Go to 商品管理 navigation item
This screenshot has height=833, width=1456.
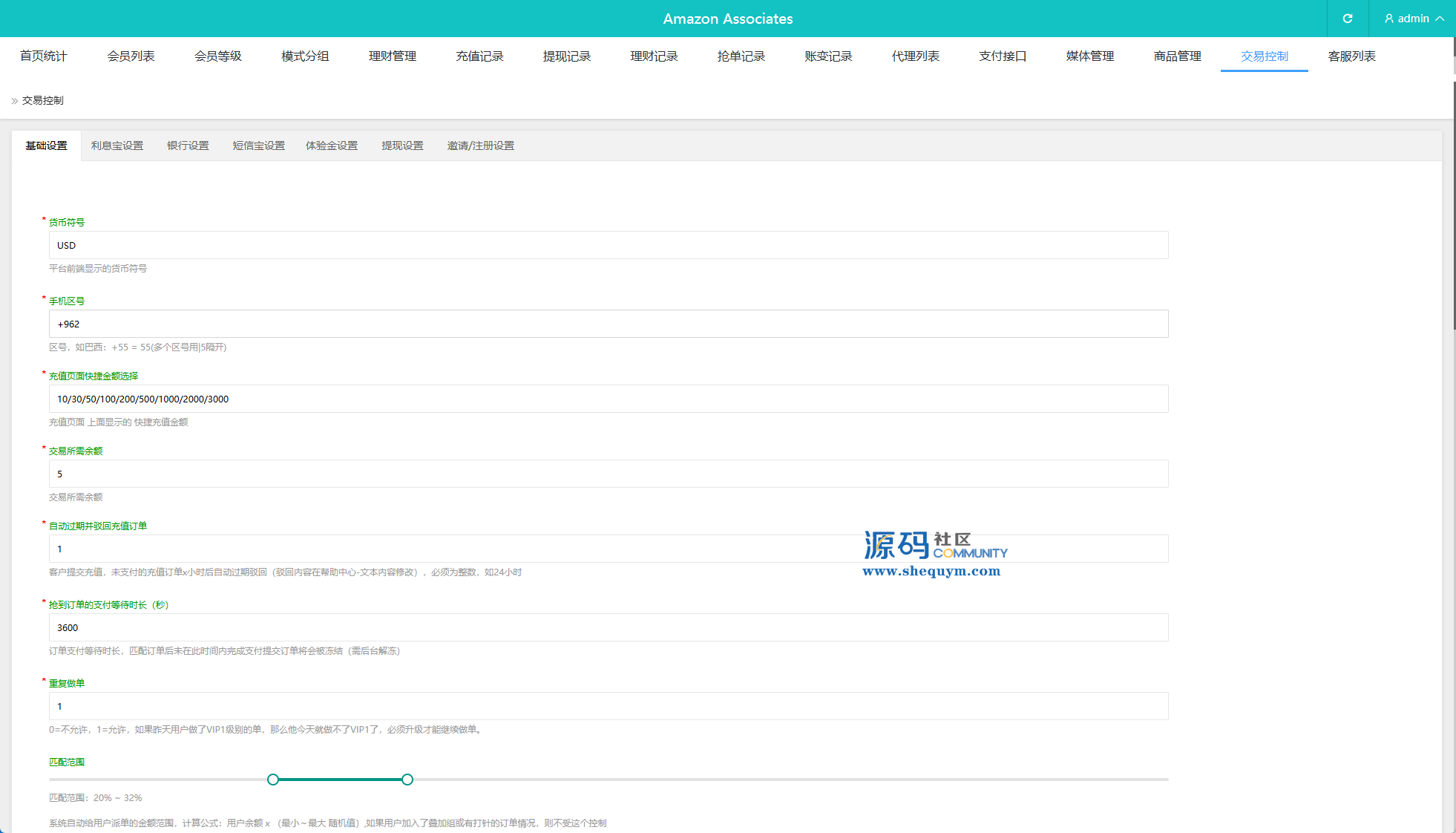[x=1177, y=56]
